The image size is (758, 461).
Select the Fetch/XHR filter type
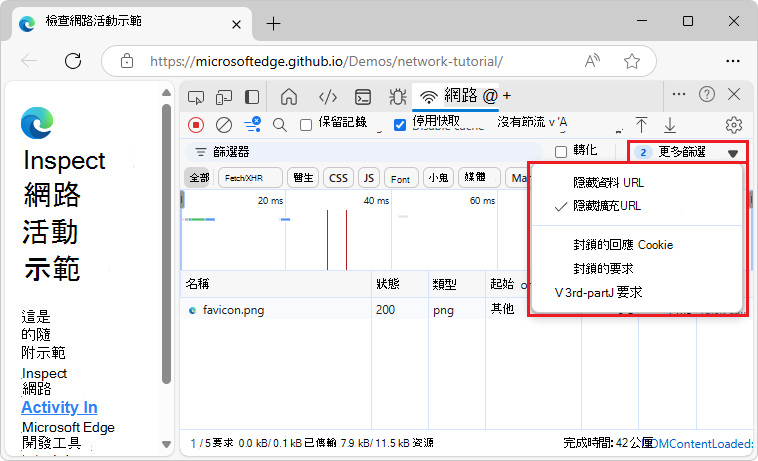(x=250, y=178)
